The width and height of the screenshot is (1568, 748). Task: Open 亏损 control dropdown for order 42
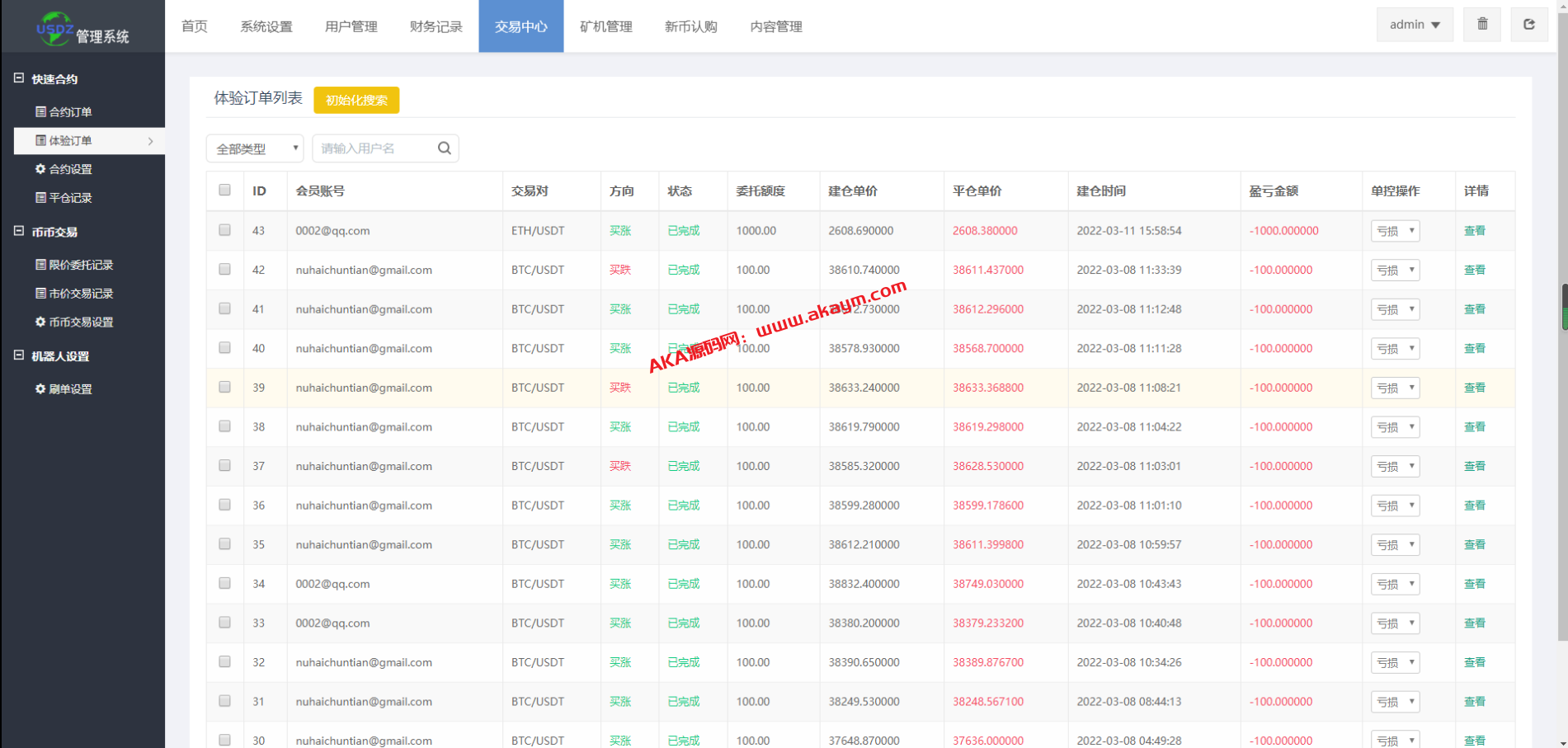click(1395, 271)
